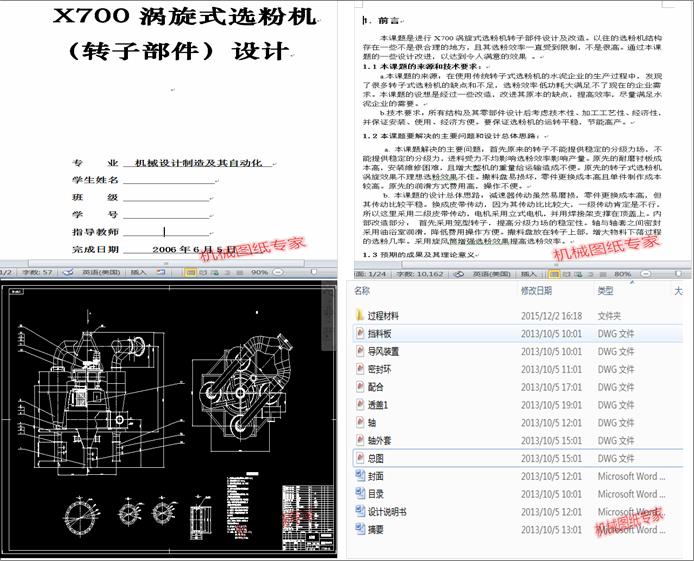694x561 pixels.
Task: Click the file name 导风装置
Action: tap(383, 351)
